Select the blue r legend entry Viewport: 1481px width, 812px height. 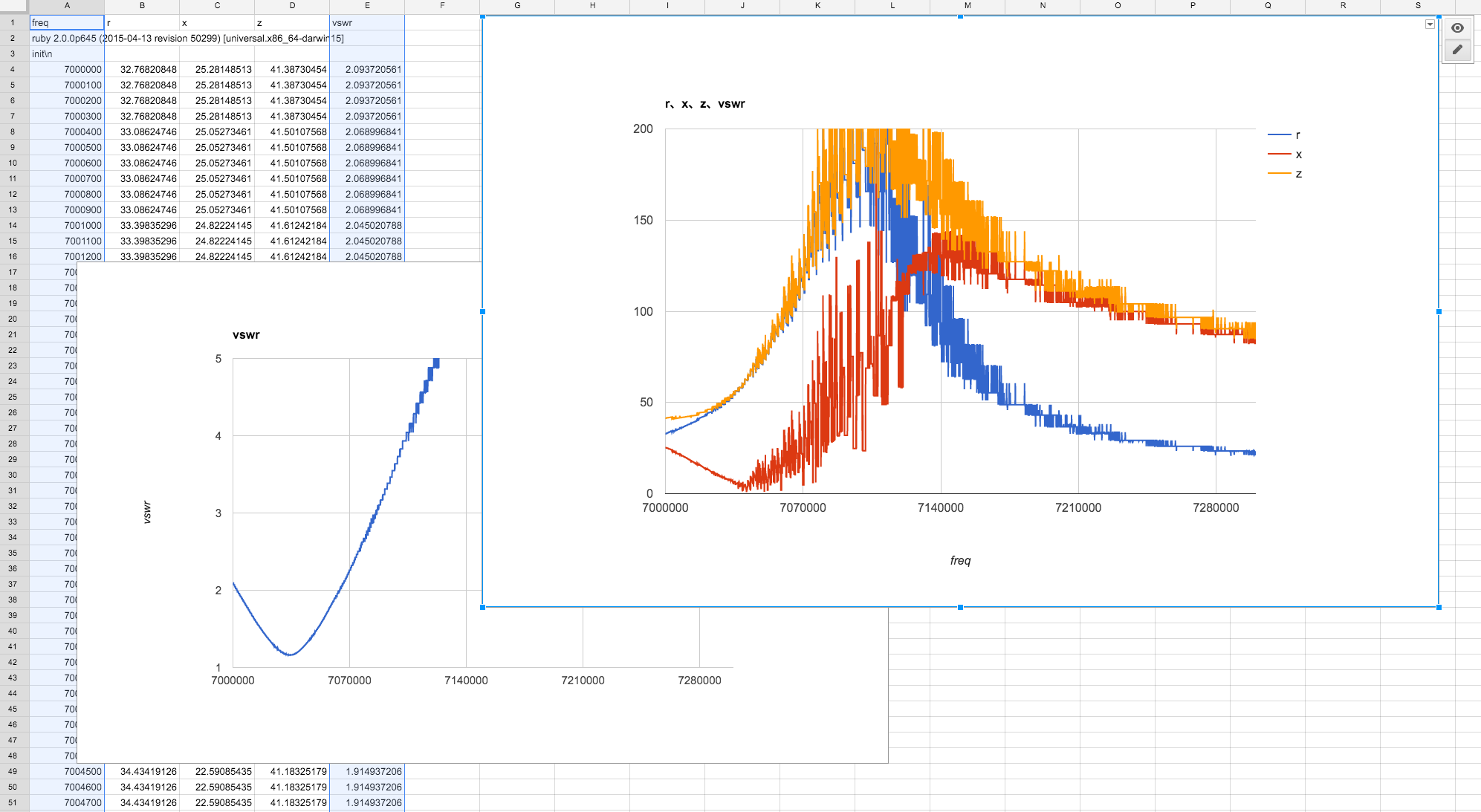[1297, 135]
